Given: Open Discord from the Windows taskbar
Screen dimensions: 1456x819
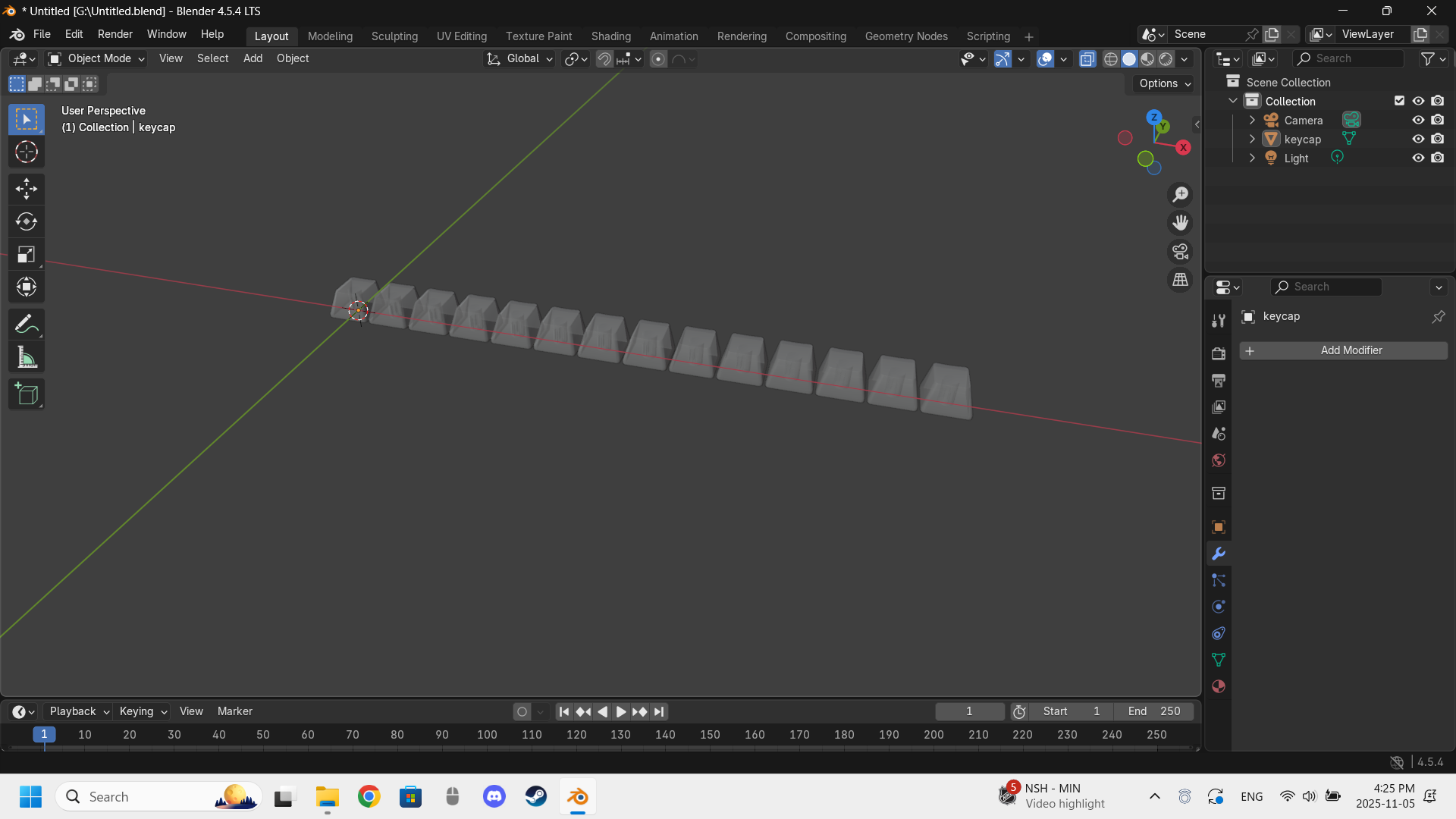Looking at the screenshot, I should [494, 796].
